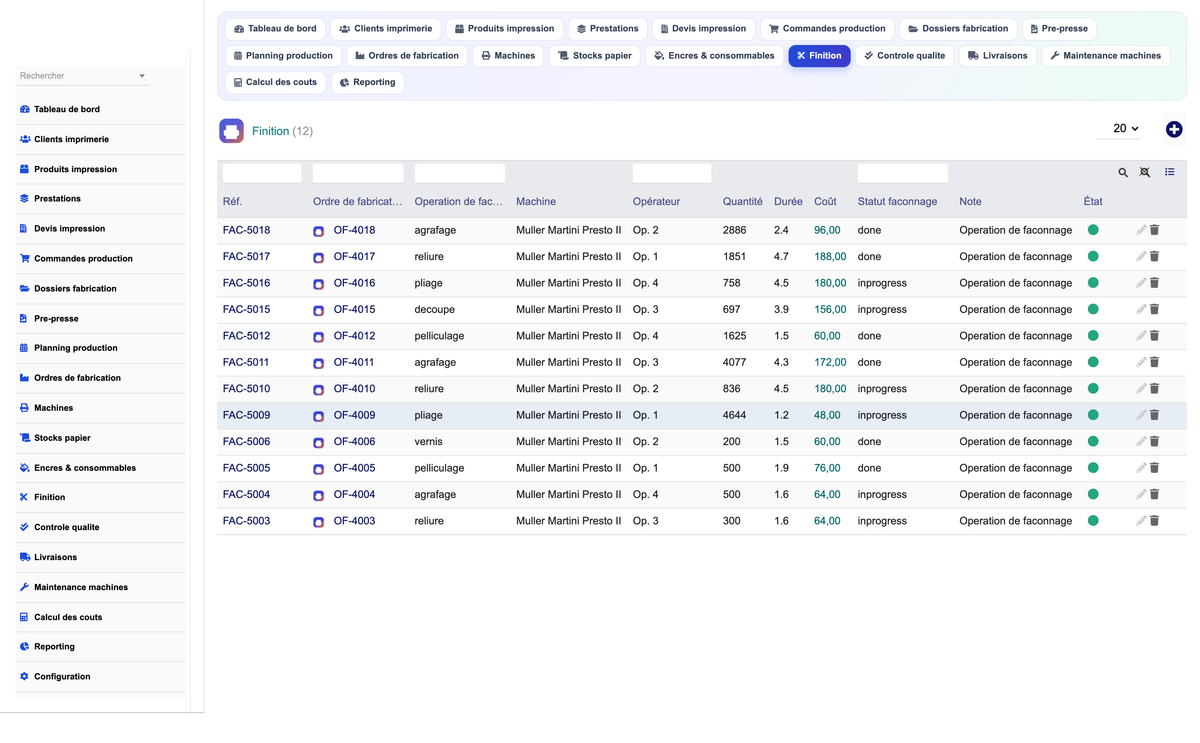Sort by the Coût column header
Image resolution: width=1200 pixels, height=743 pixels.
825,202
